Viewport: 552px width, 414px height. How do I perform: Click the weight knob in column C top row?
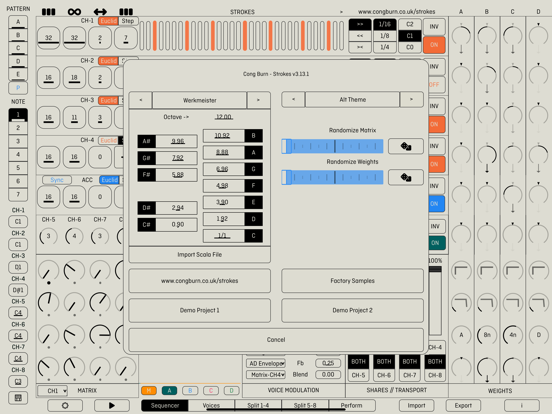coord(513,36)
